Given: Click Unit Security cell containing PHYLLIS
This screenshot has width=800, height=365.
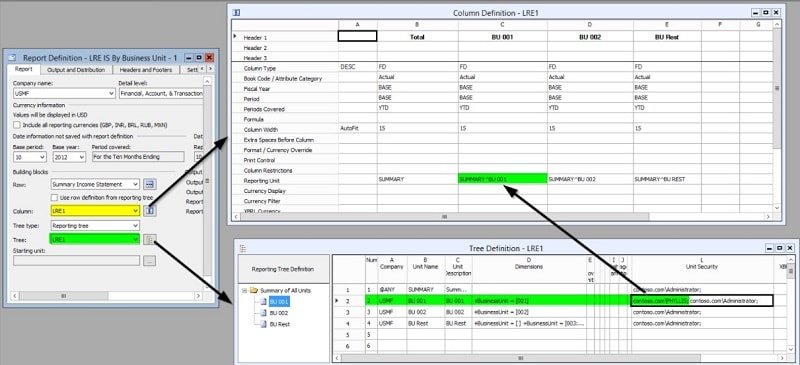Looking at the screenshot, I should [702, 301].
